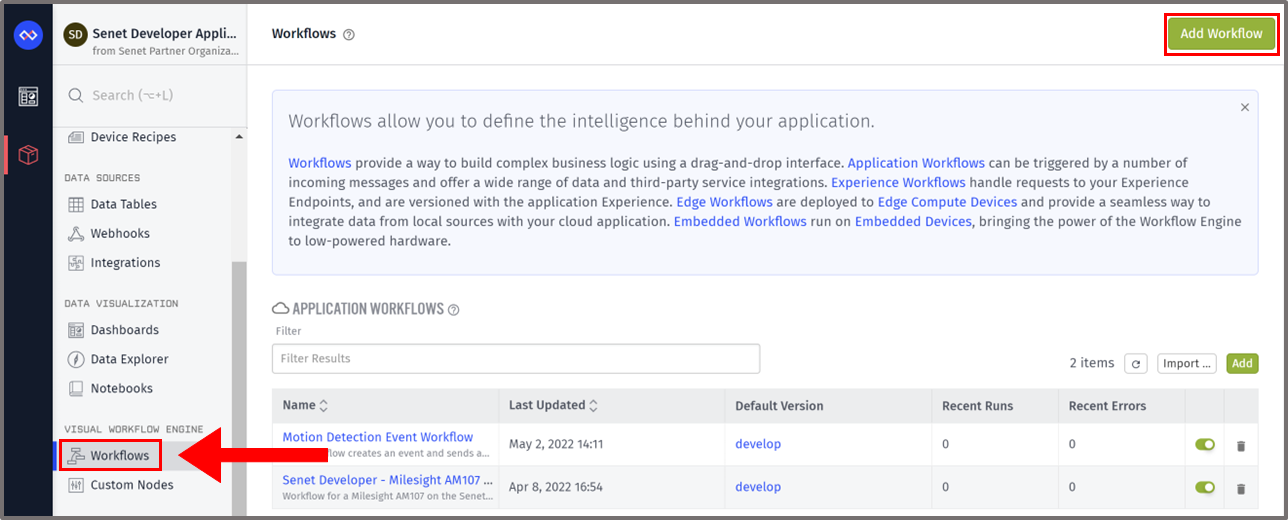Click the Add Workflow button

click(x=1221, y=33)
